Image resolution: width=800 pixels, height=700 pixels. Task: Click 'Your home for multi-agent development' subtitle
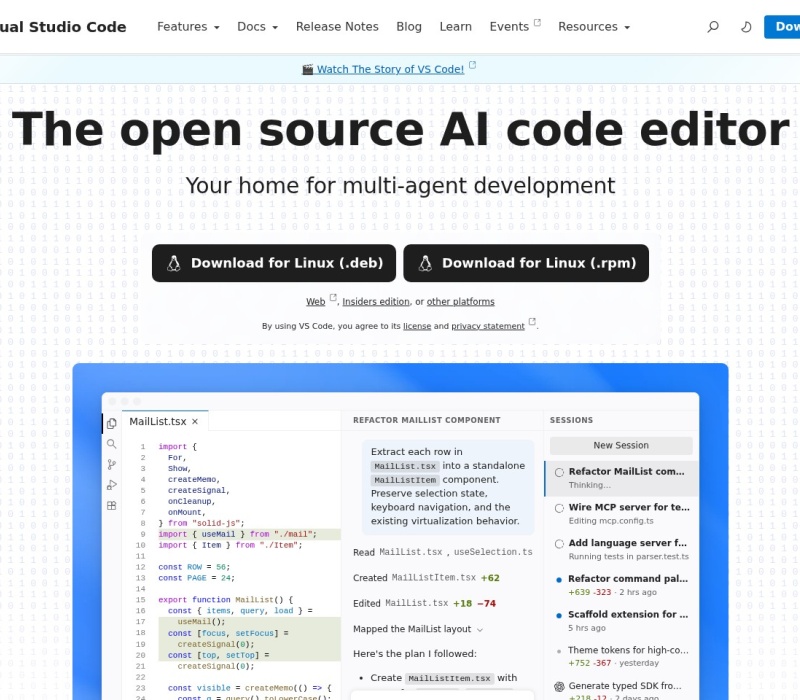coord(401,185)
